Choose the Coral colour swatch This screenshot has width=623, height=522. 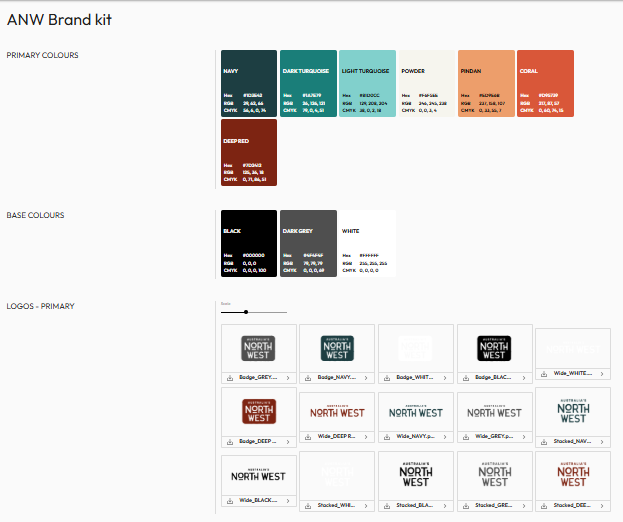(546, 83)
